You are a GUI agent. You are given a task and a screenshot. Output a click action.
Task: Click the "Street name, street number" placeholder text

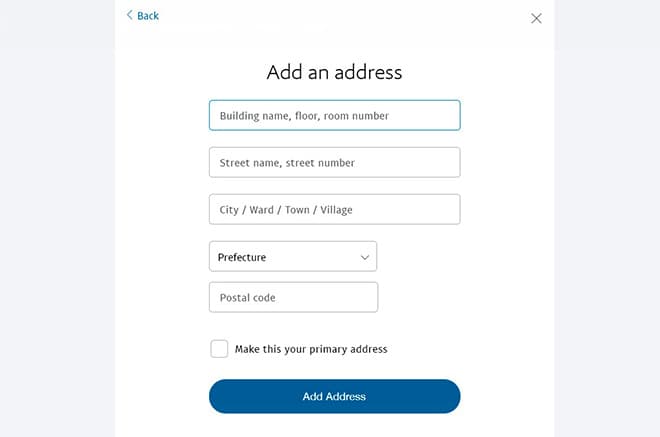point(287,162)
